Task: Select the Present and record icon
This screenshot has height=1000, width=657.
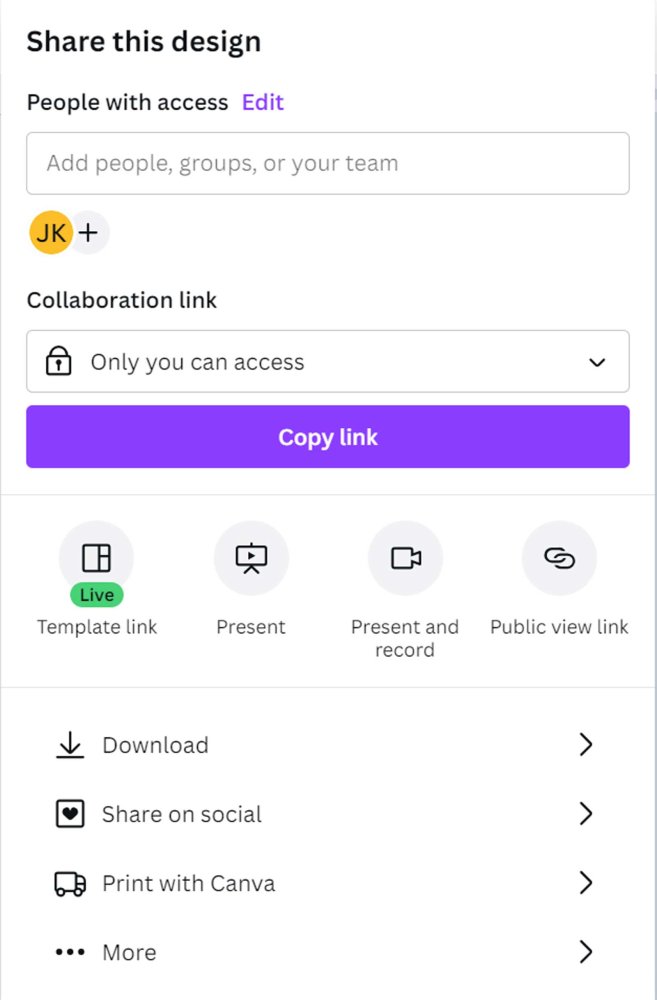Action: 405,558
